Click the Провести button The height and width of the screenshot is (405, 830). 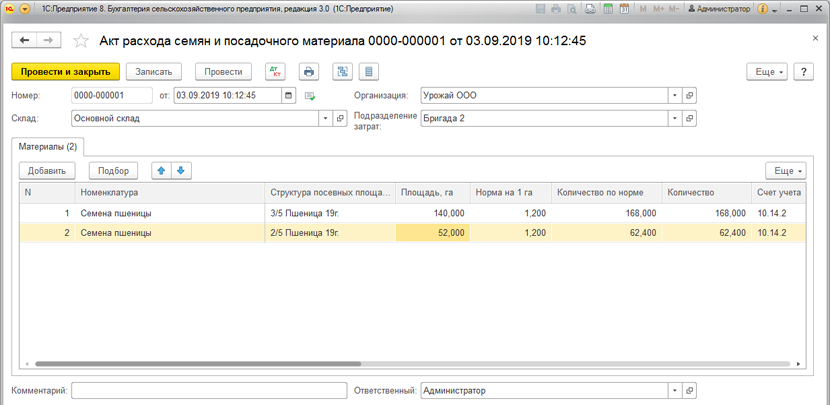223,72
